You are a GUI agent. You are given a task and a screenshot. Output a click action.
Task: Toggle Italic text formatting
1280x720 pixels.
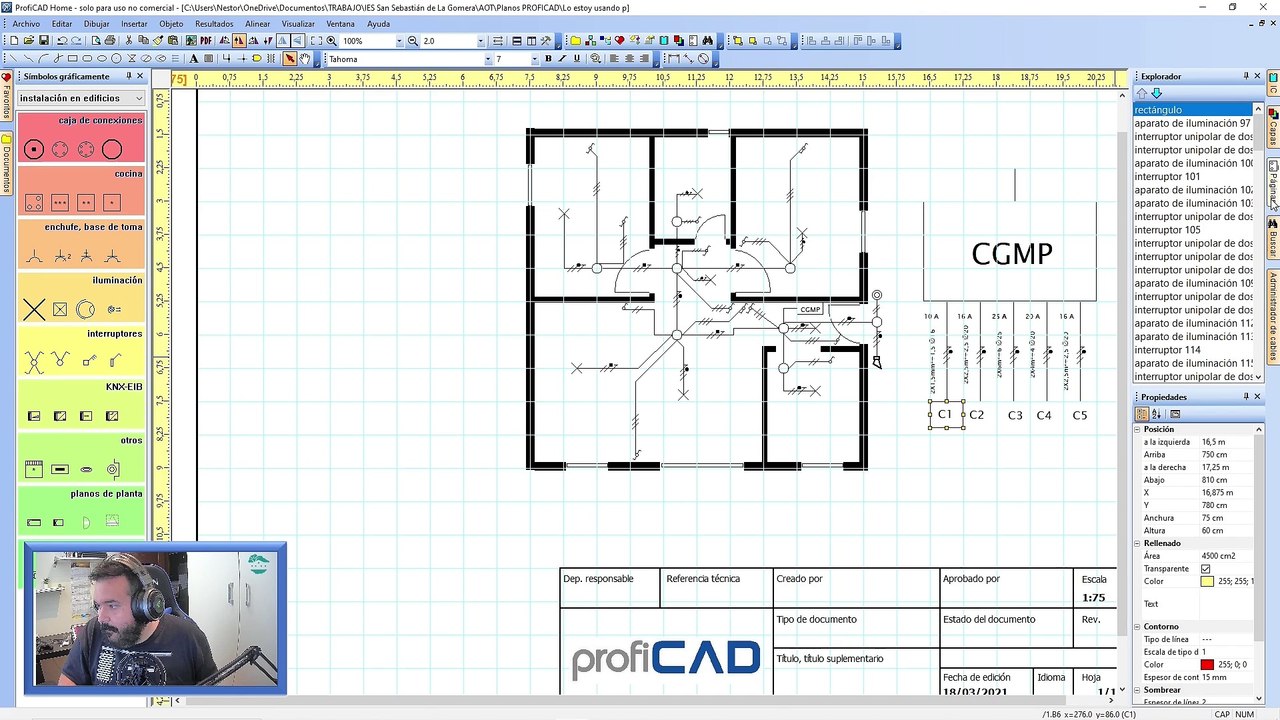click(x=563, y=58)
